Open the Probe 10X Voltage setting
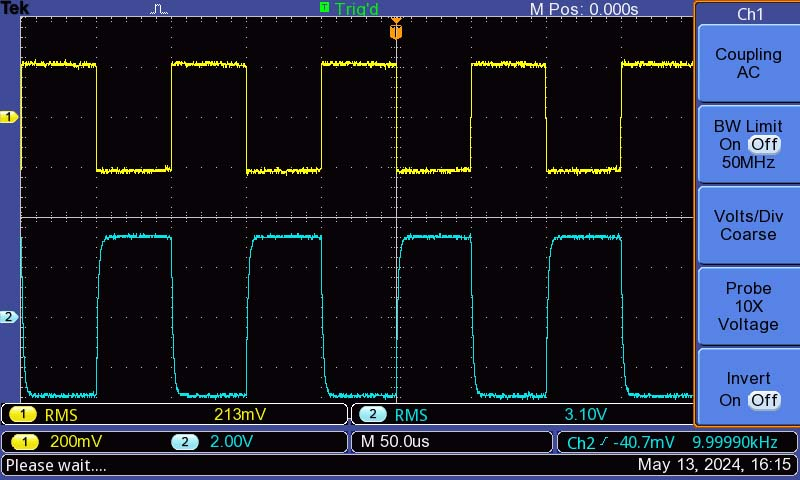Viewport: 800px width, 480px height. (748, 306)
